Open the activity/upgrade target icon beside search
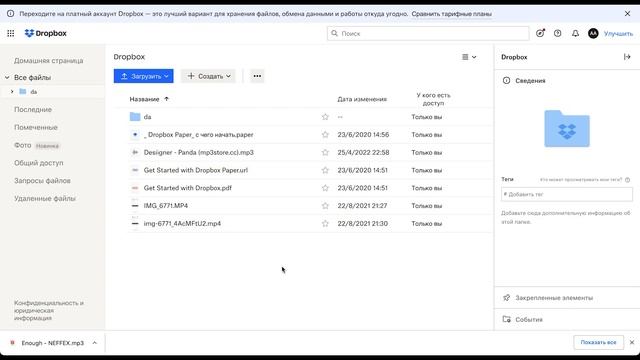The width and height of the screenshot is (640, 360). [540, 33]
